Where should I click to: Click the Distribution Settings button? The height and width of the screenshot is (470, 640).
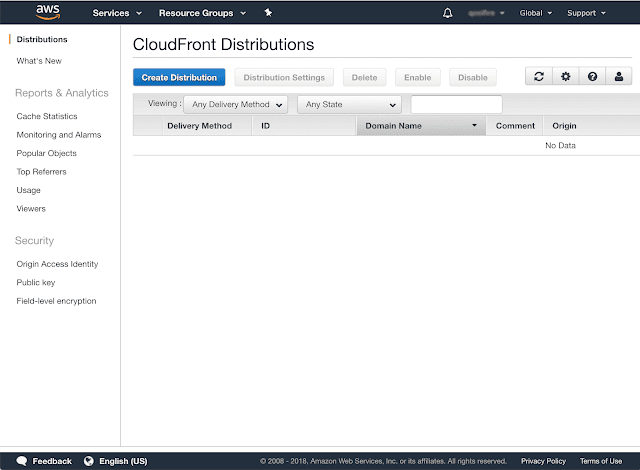[x=284, y=77]
